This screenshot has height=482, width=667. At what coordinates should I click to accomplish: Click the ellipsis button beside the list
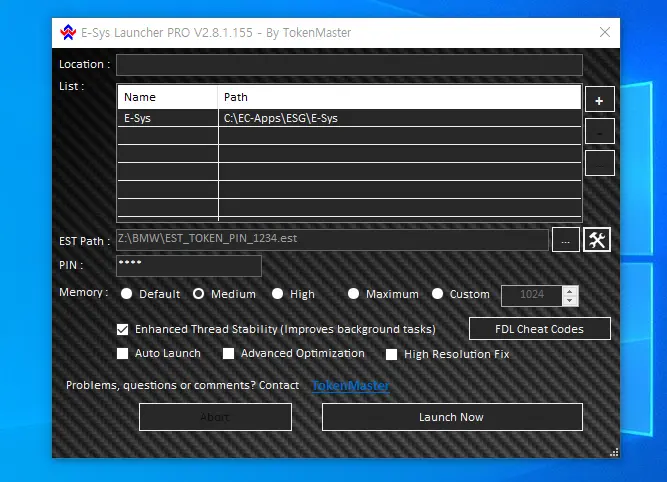pos(599,163)
